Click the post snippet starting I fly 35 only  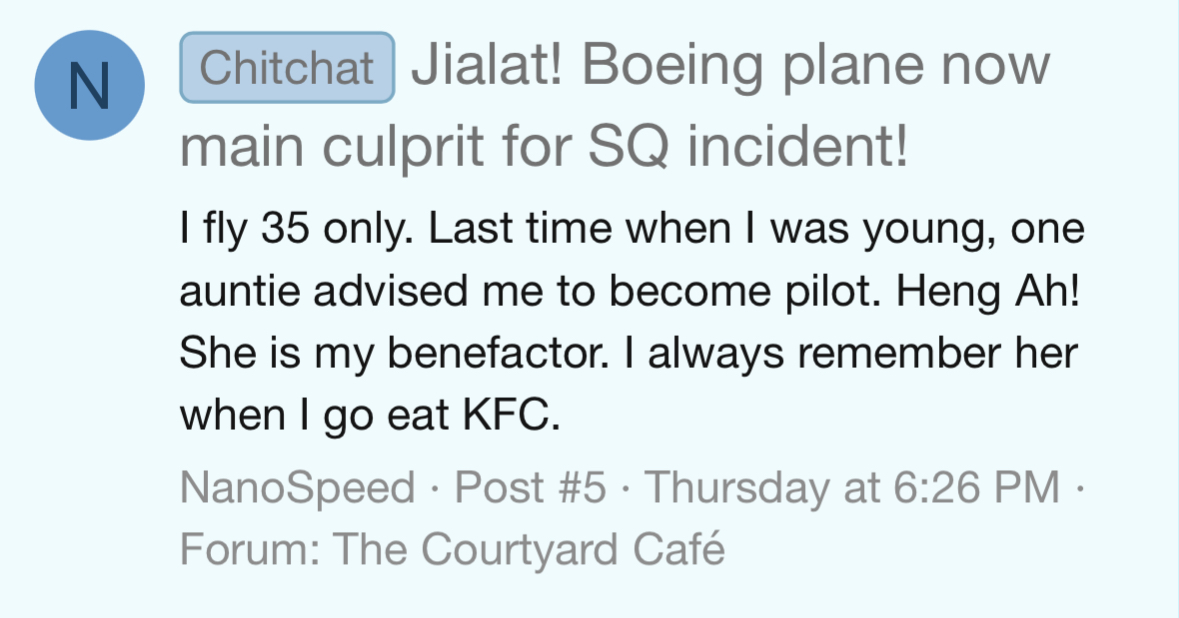632,322
